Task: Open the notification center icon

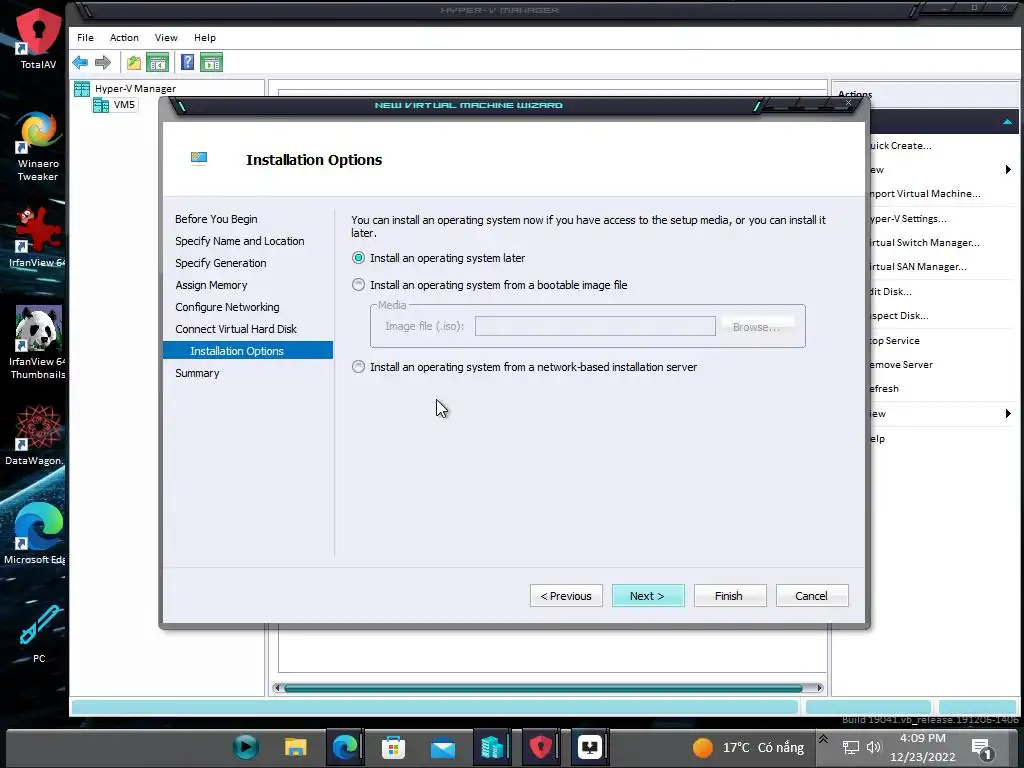Action: [982, 748]
